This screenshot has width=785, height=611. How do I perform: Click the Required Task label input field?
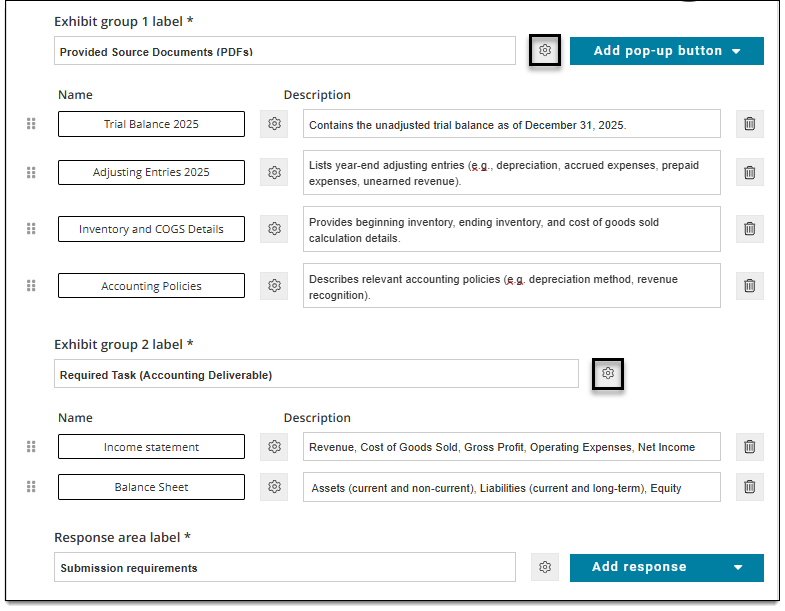tap(316, 374)
